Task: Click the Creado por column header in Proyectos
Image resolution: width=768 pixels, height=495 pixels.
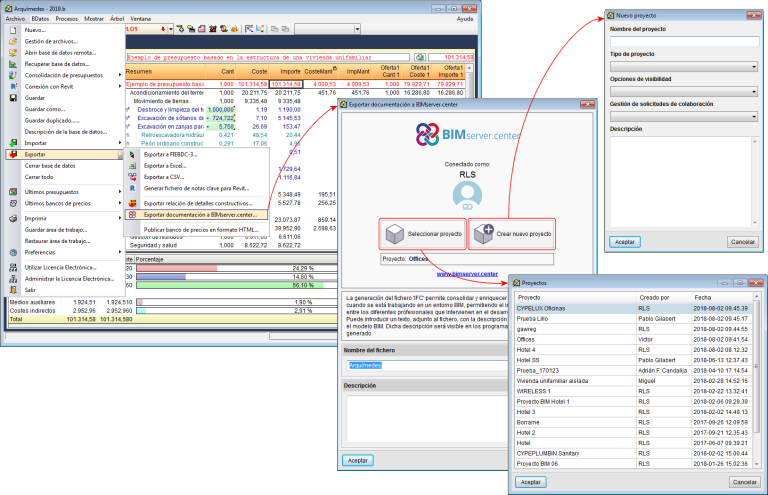Action: tap(664, 298)
